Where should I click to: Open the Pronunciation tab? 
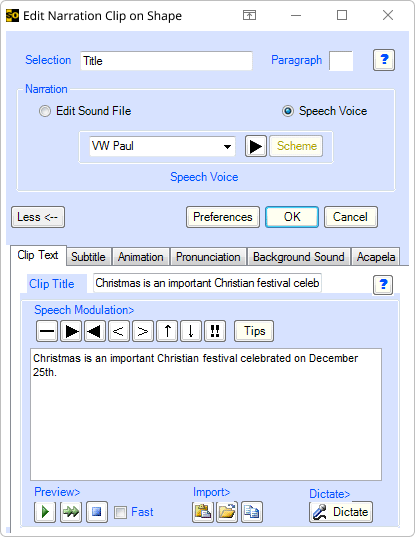208,257
